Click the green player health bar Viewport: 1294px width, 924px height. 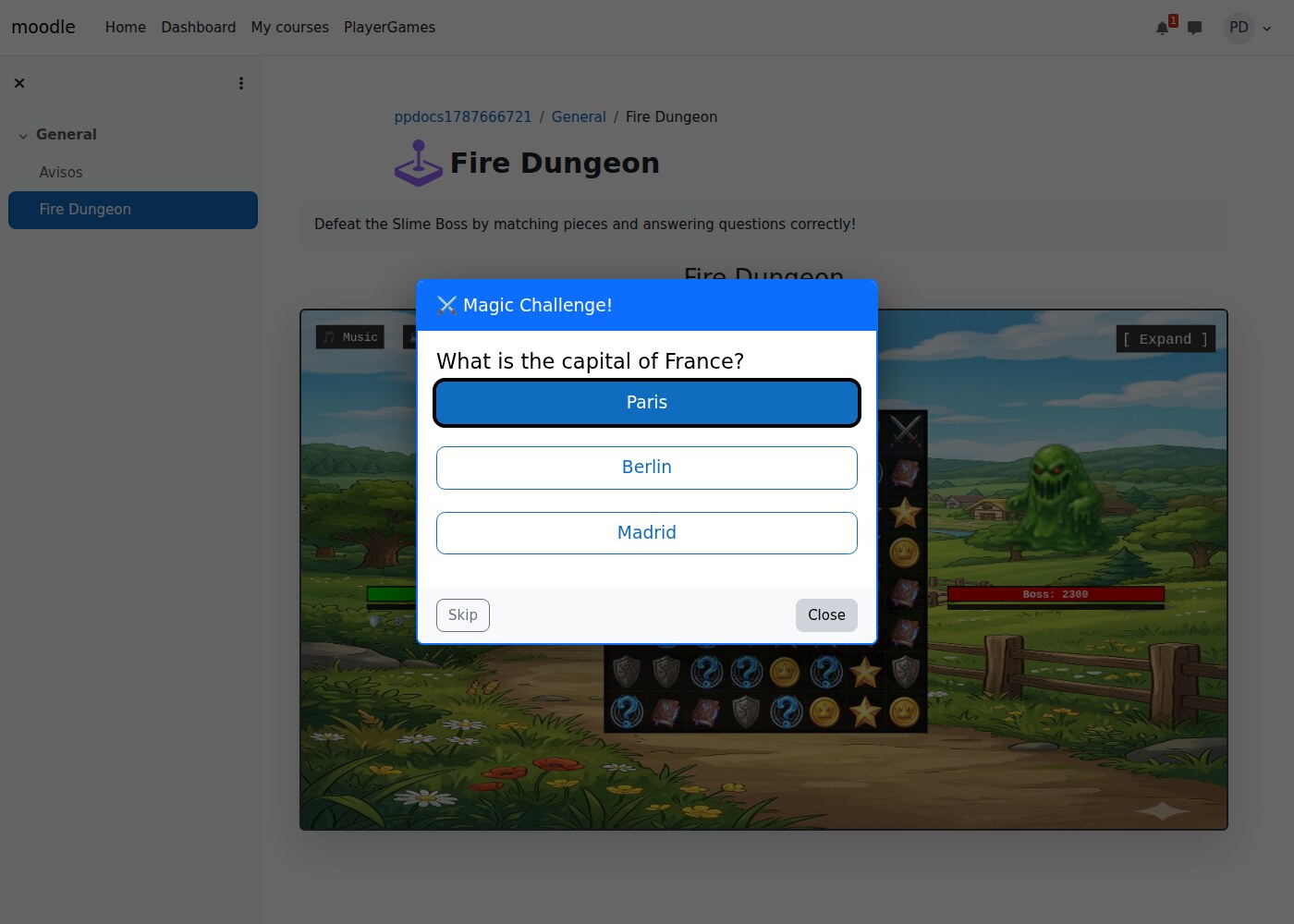(x=391, y=594)
